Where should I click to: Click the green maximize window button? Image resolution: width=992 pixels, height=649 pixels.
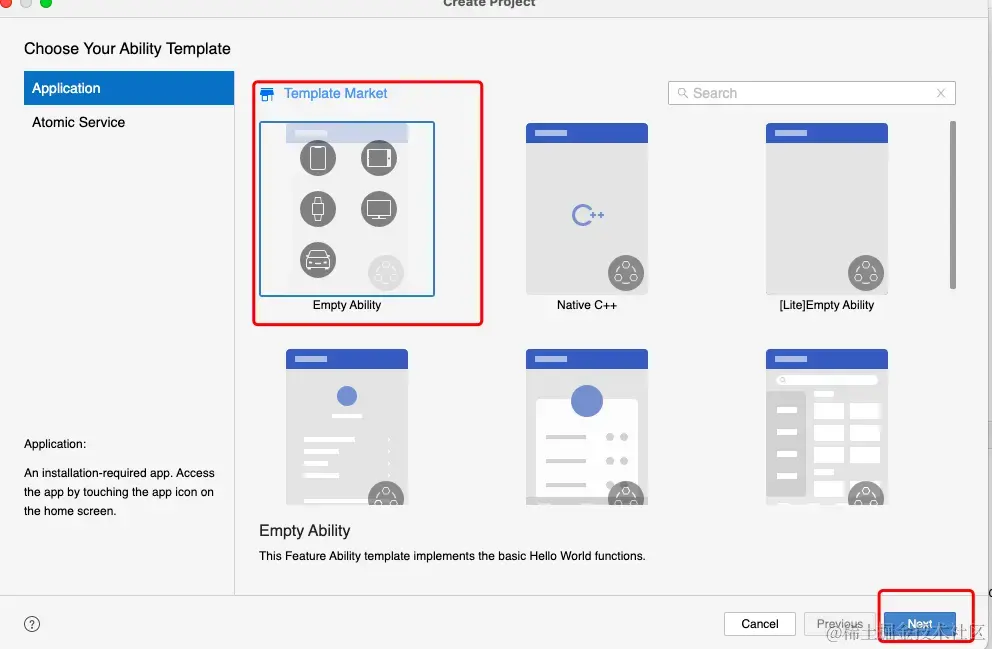46,3
